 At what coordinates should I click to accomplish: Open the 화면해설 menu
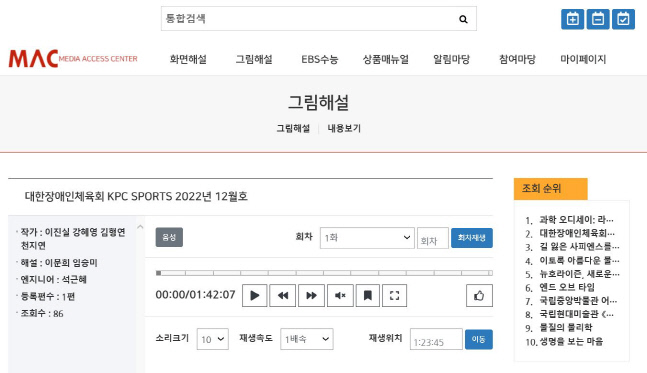[x=188, y=59]
